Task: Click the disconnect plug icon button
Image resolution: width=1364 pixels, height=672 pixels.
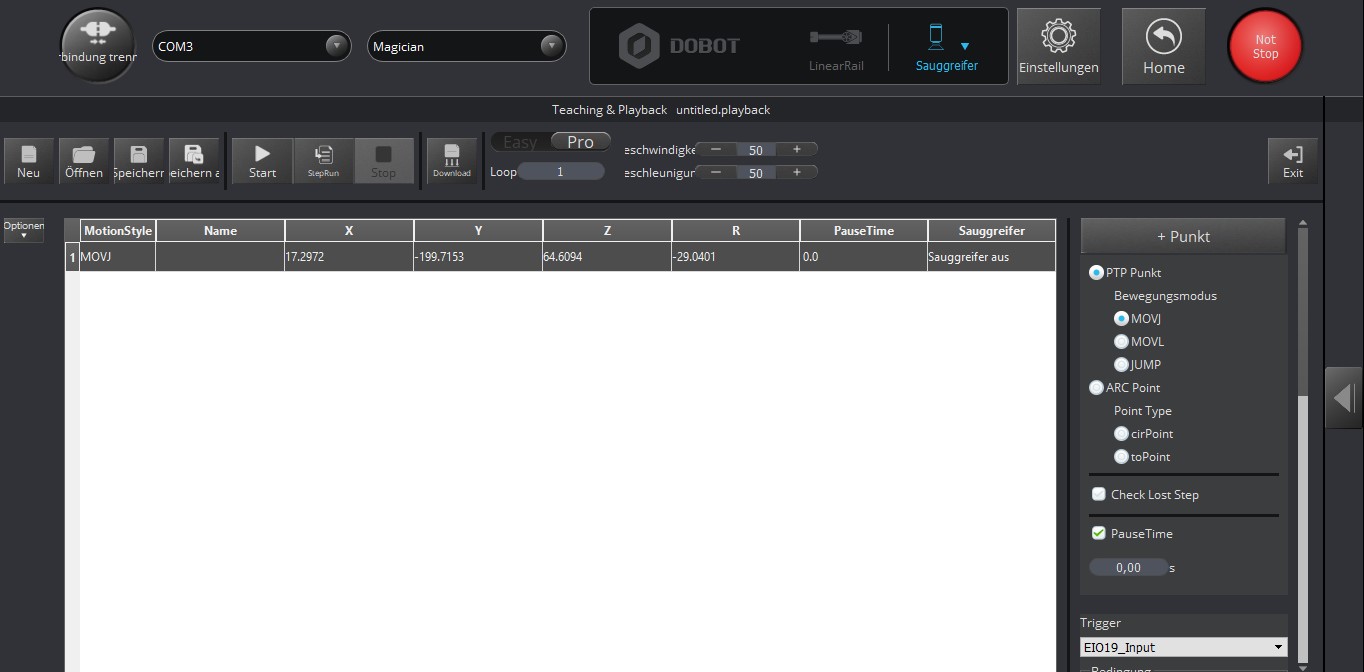Action: (x=97, y=45)
